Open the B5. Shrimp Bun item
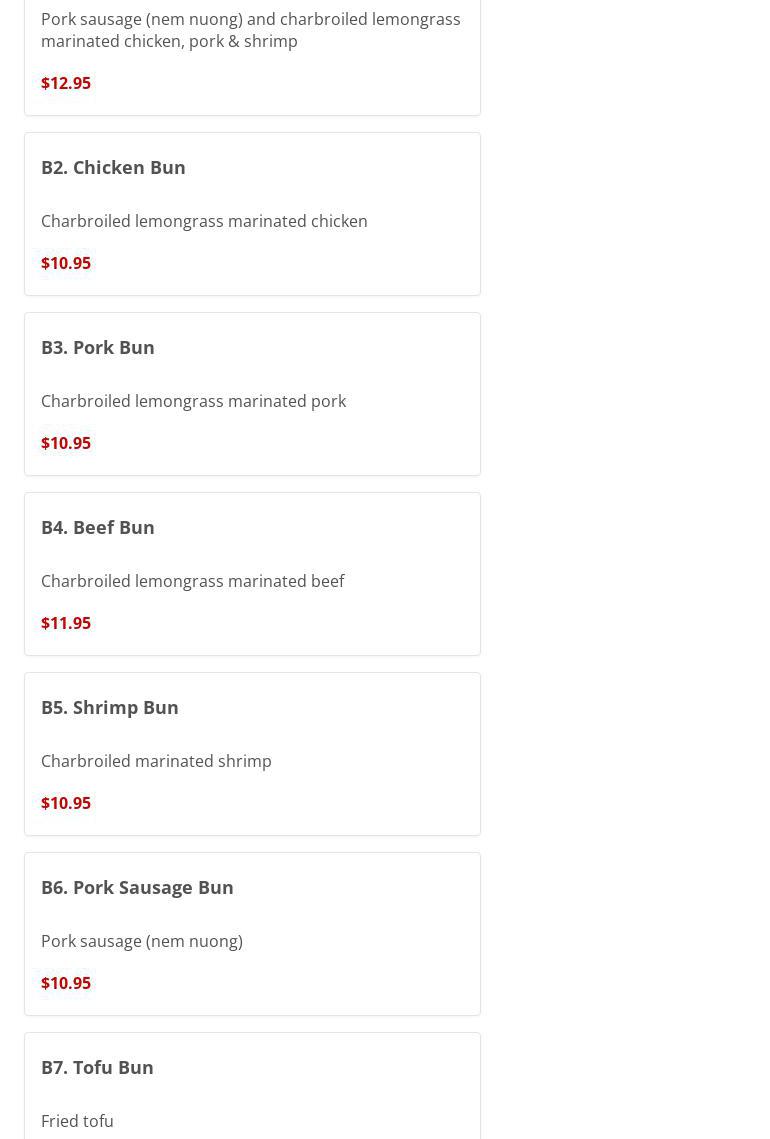 pyautogui.click(x=110, y=707)
